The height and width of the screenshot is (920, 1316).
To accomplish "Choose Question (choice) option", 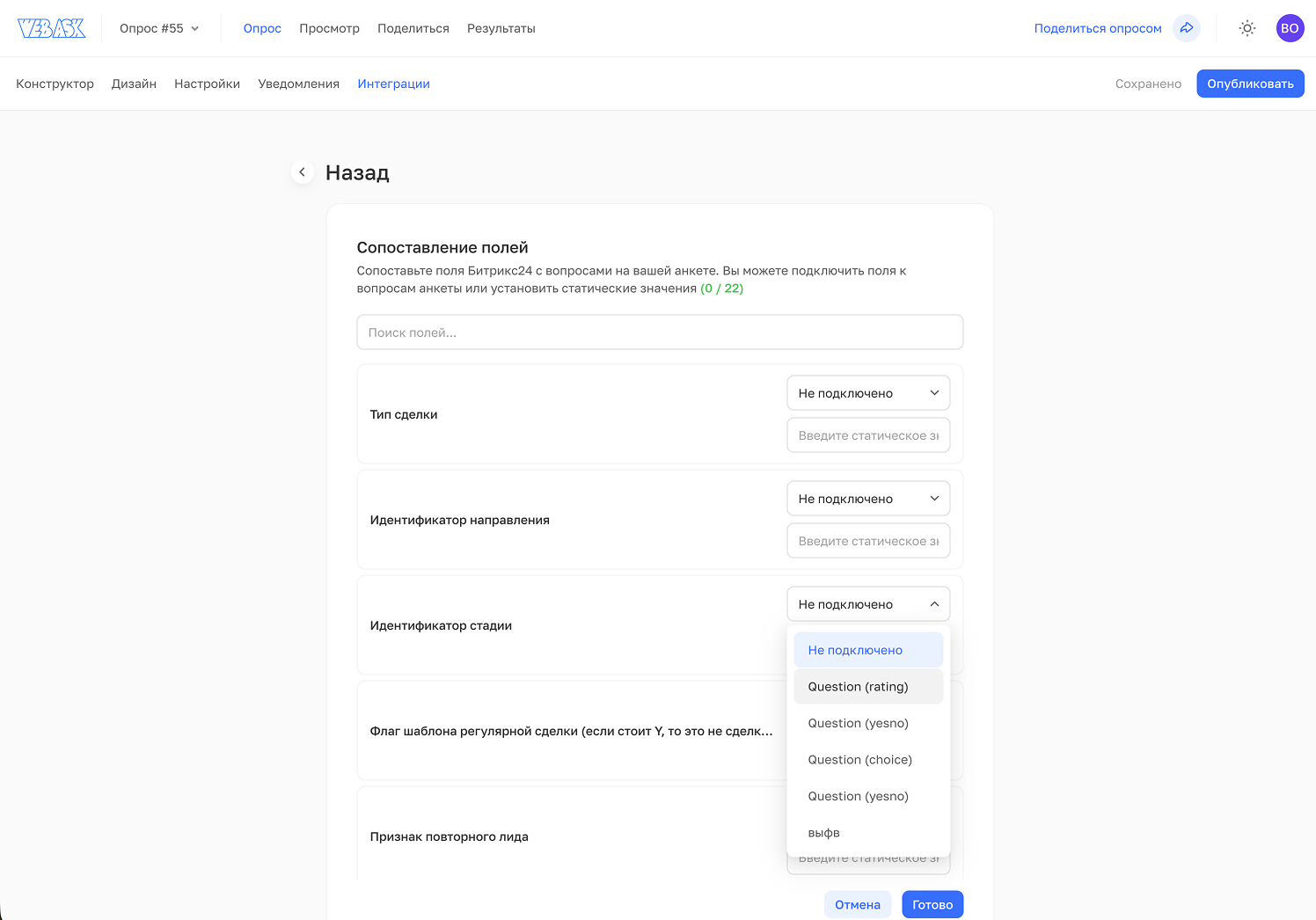I will 859,760.
